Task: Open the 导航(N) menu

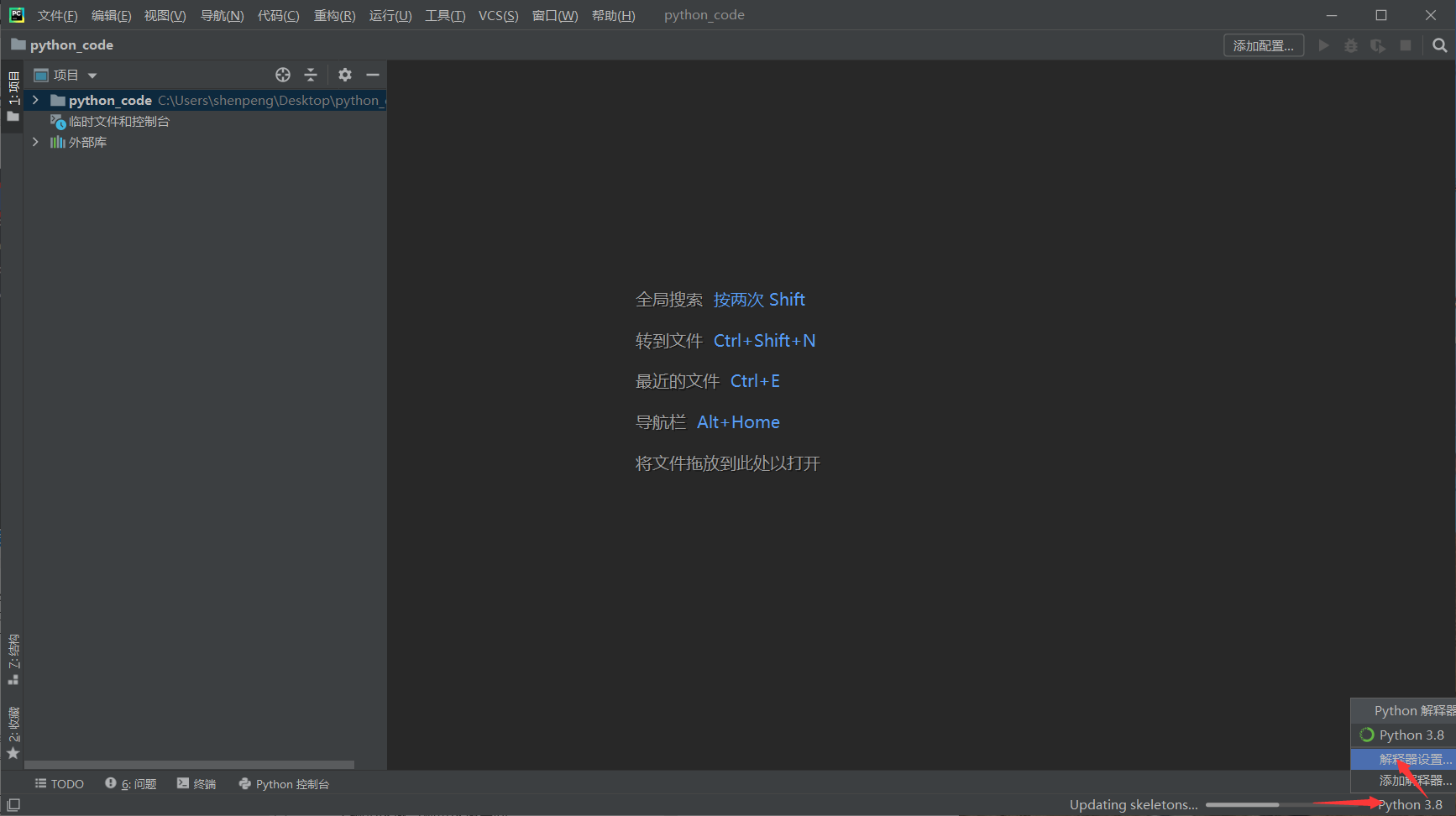Action: 222,15
